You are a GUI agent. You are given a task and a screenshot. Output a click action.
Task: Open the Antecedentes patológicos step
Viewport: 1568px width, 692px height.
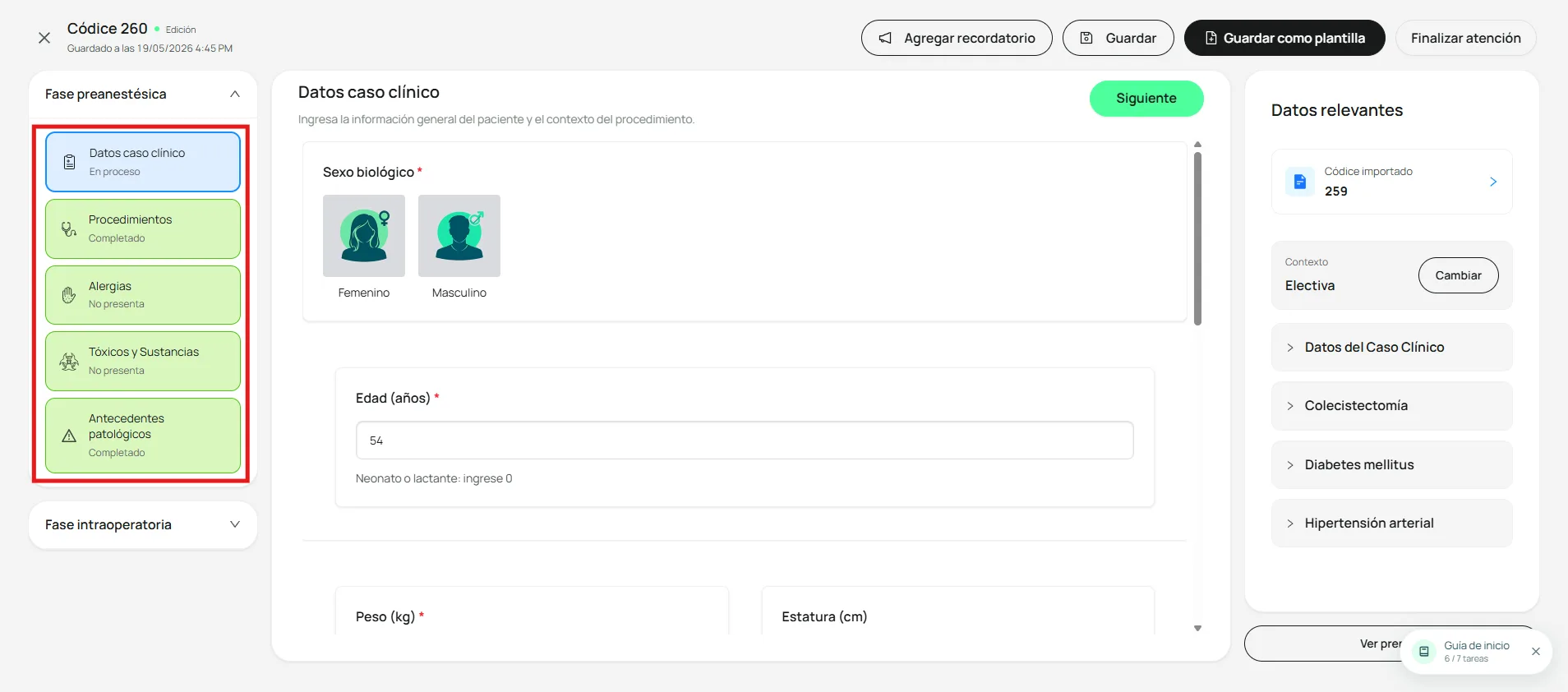tap(143, 436)
